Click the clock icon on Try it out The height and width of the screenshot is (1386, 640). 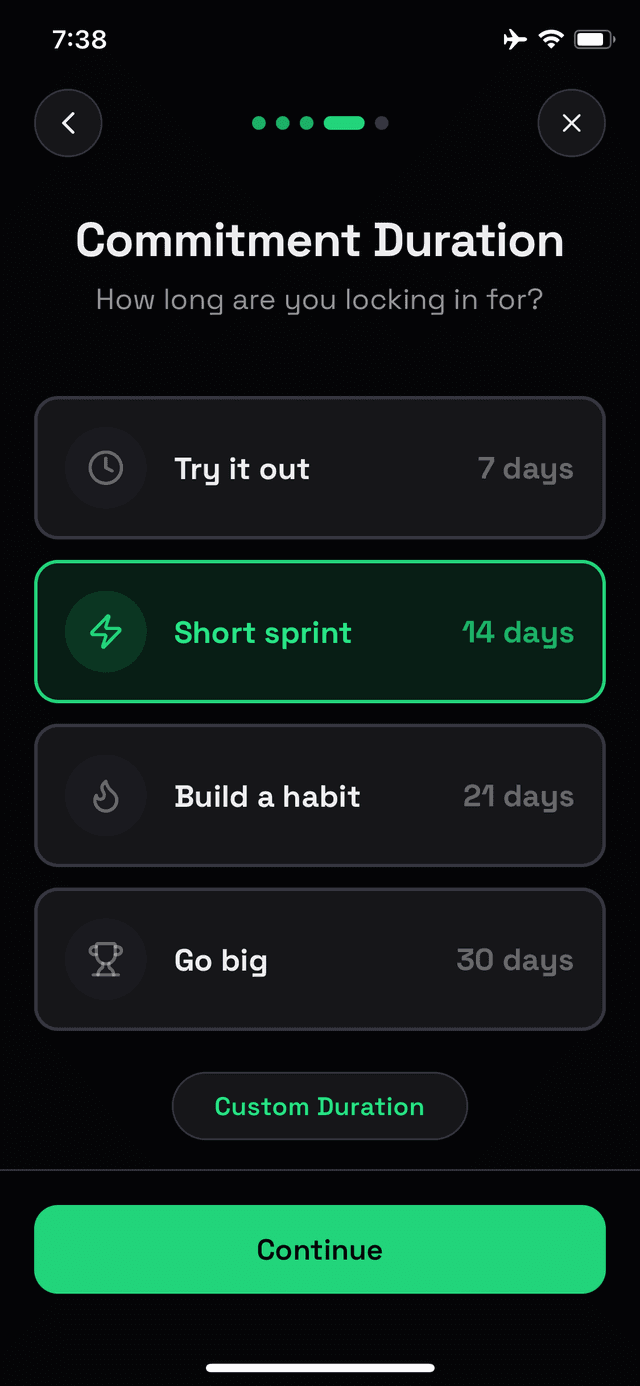pos(105,468)
